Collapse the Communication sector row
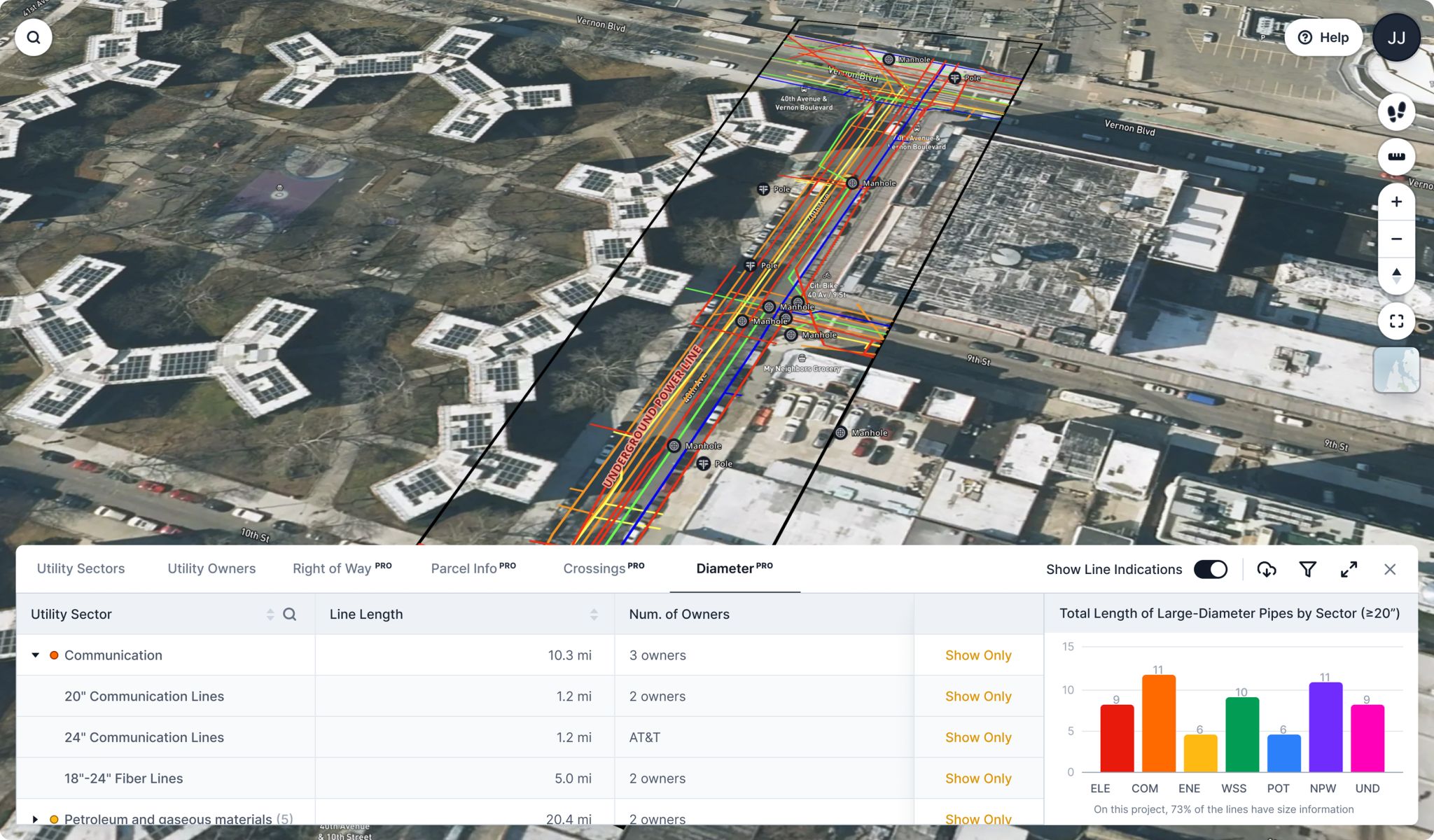This screenshot has width=1434, height=840. pos(36,655)
